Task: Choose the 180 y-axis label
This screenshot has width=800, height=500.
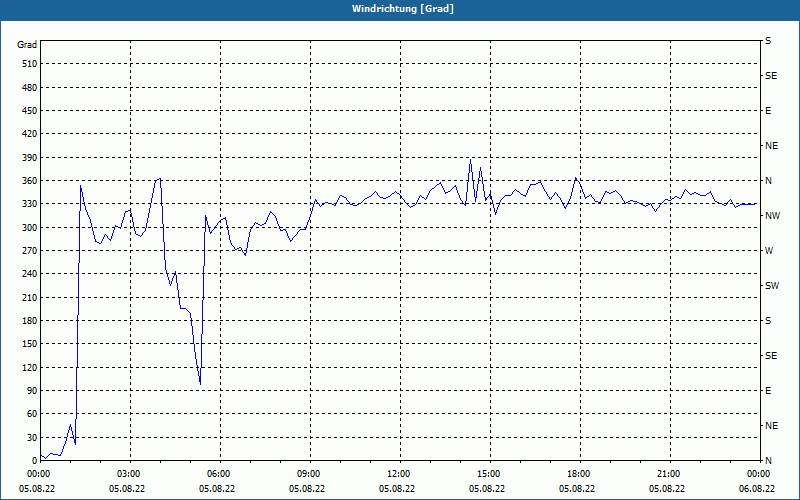Action: [30, 321]
